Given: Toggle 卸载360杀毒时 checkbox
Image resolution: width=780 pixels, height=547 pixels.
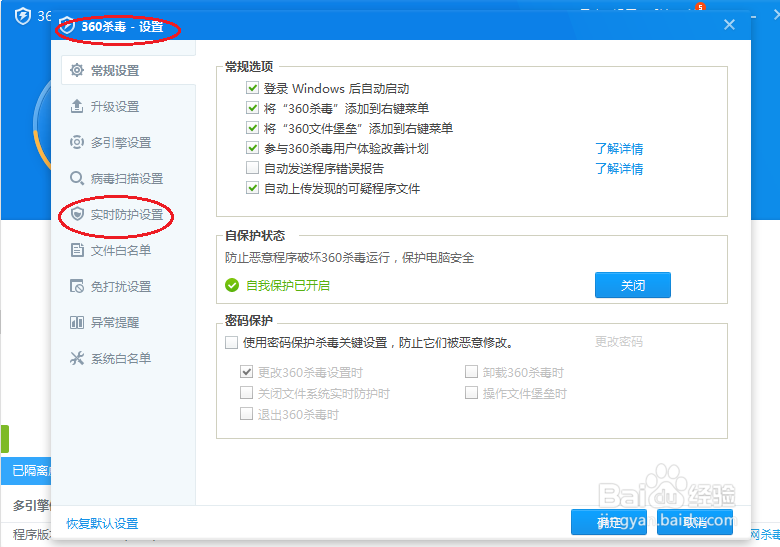Looking at the screenshot, I should pos(471,371).
